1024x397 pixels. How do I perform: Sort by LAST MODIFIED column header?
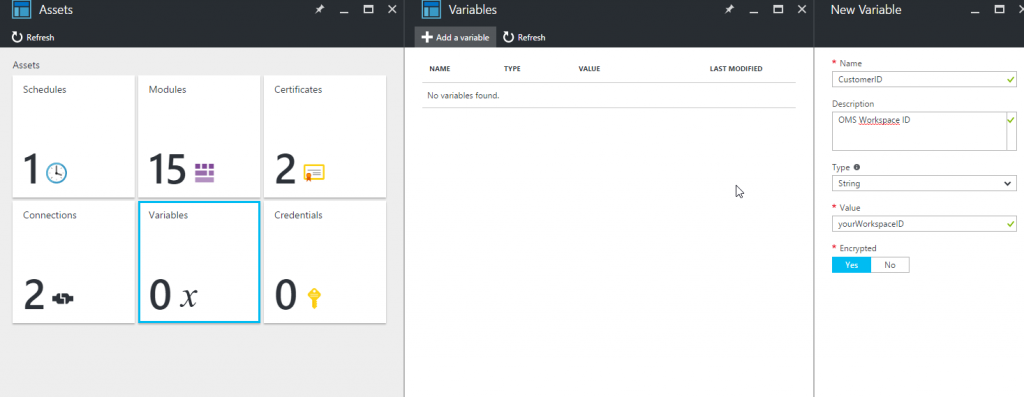click(x=736, y=69)
